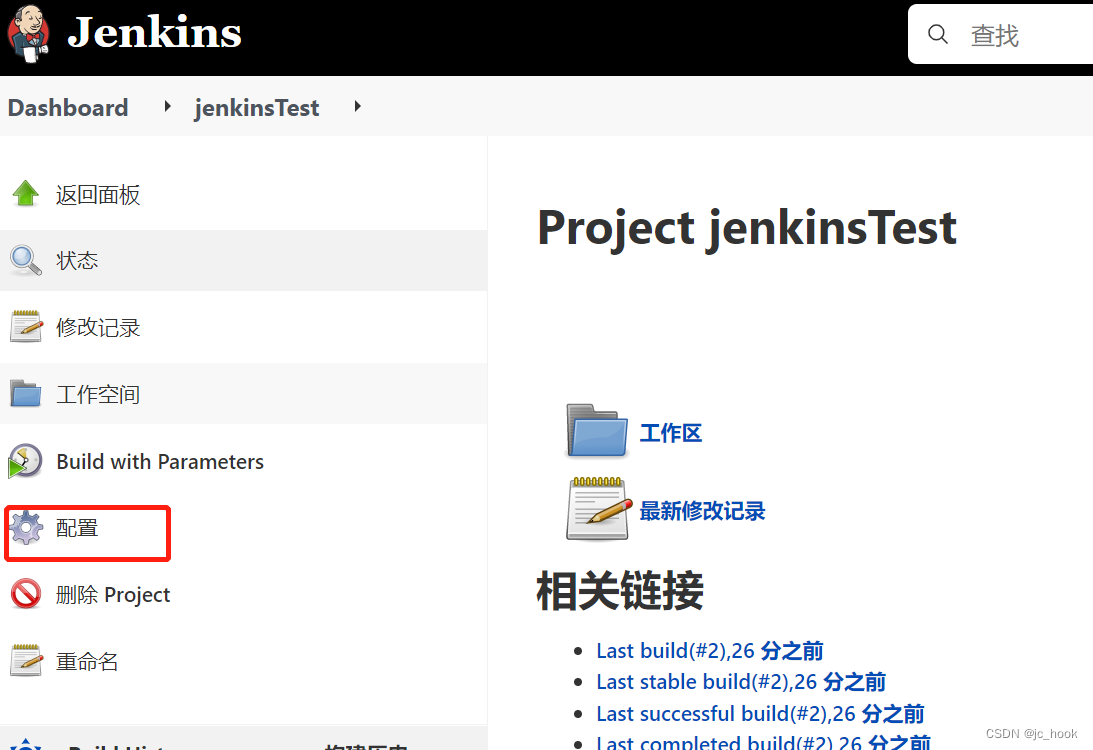Click the Project jenkinsTest heading
Screen dimensions: 1093x750
747,228
